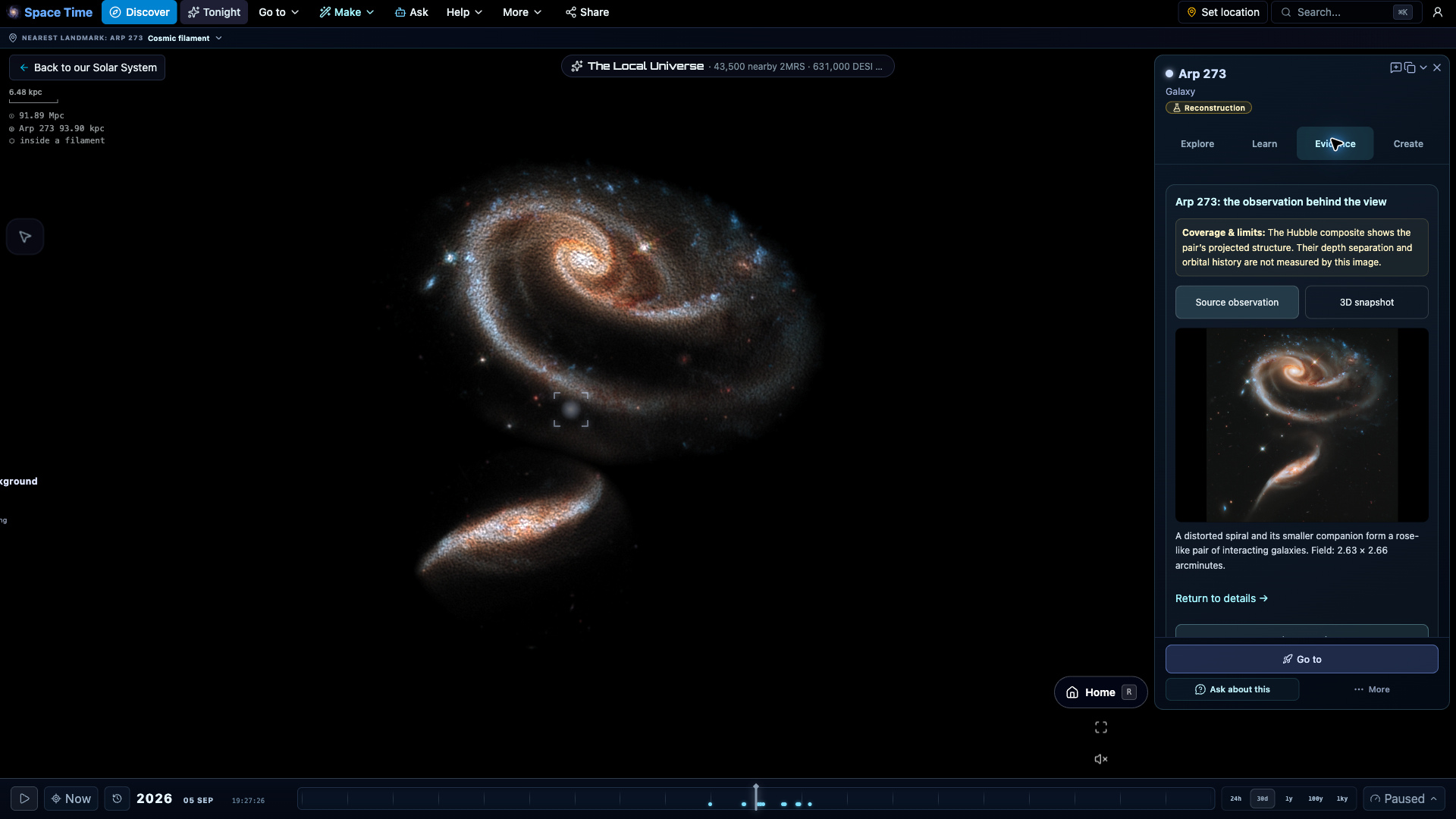The height and width of the screenshot is (819, 1456).
Task: Switch to the Explore tab
Action: click(1197, 143)
